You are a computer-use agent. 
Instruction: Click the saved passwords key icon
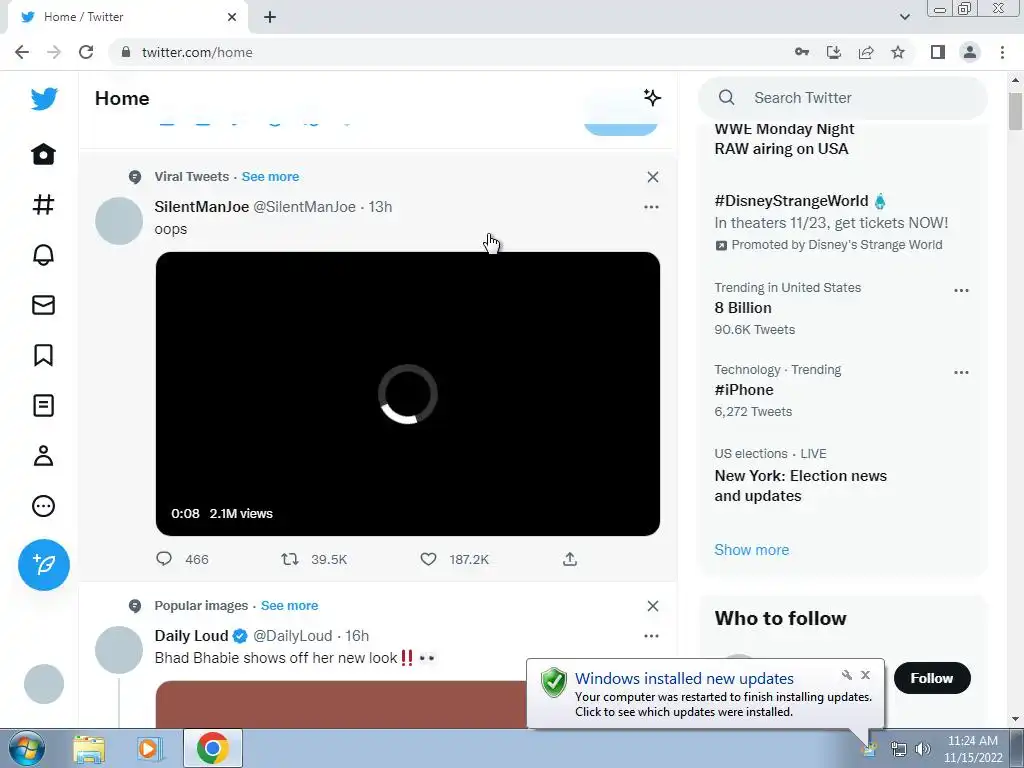coord(802,52)
